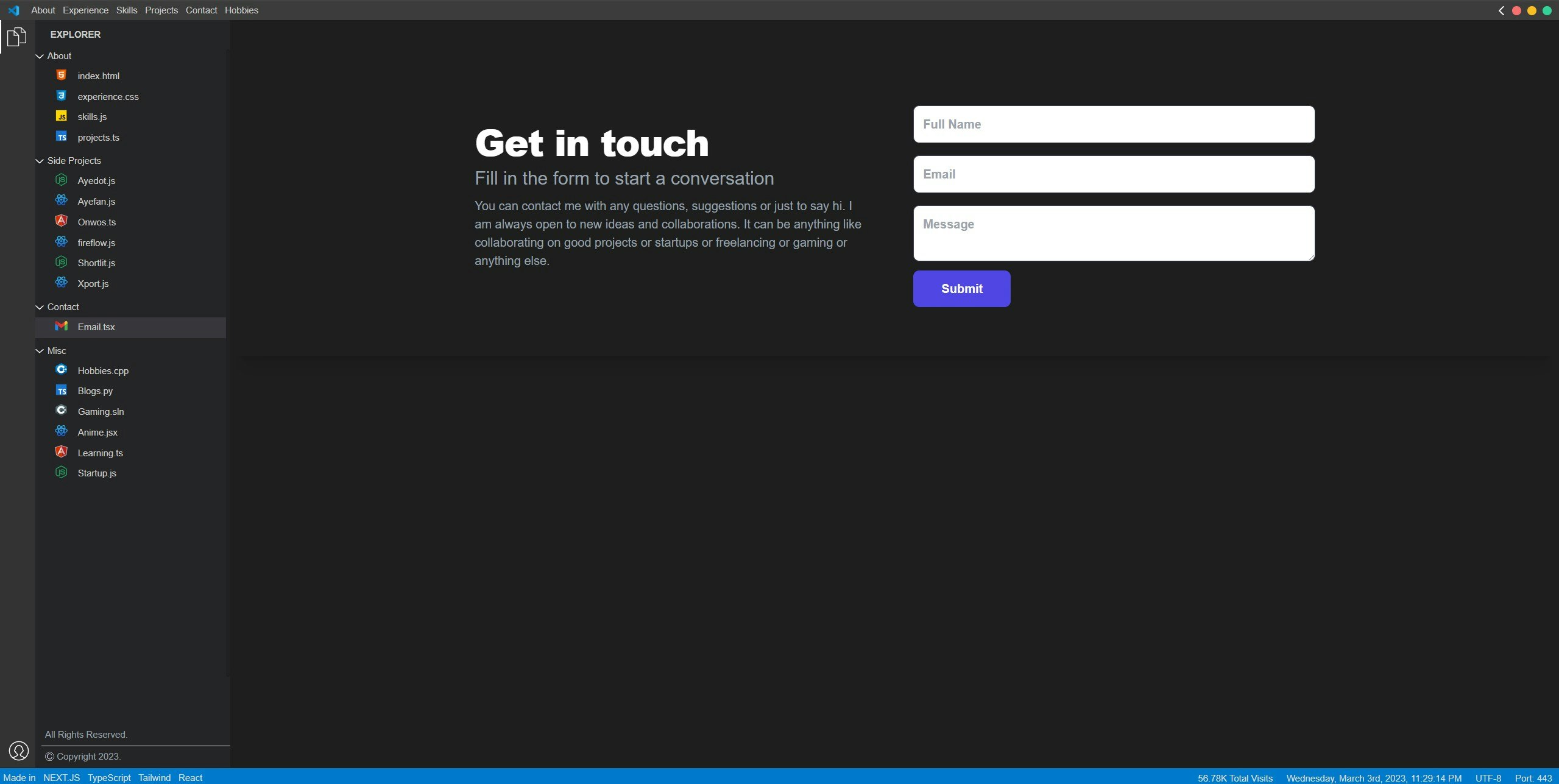Open the Skills menu in top bar
The width and height of the screenshot is (1559, 784).
pos(127,10)
